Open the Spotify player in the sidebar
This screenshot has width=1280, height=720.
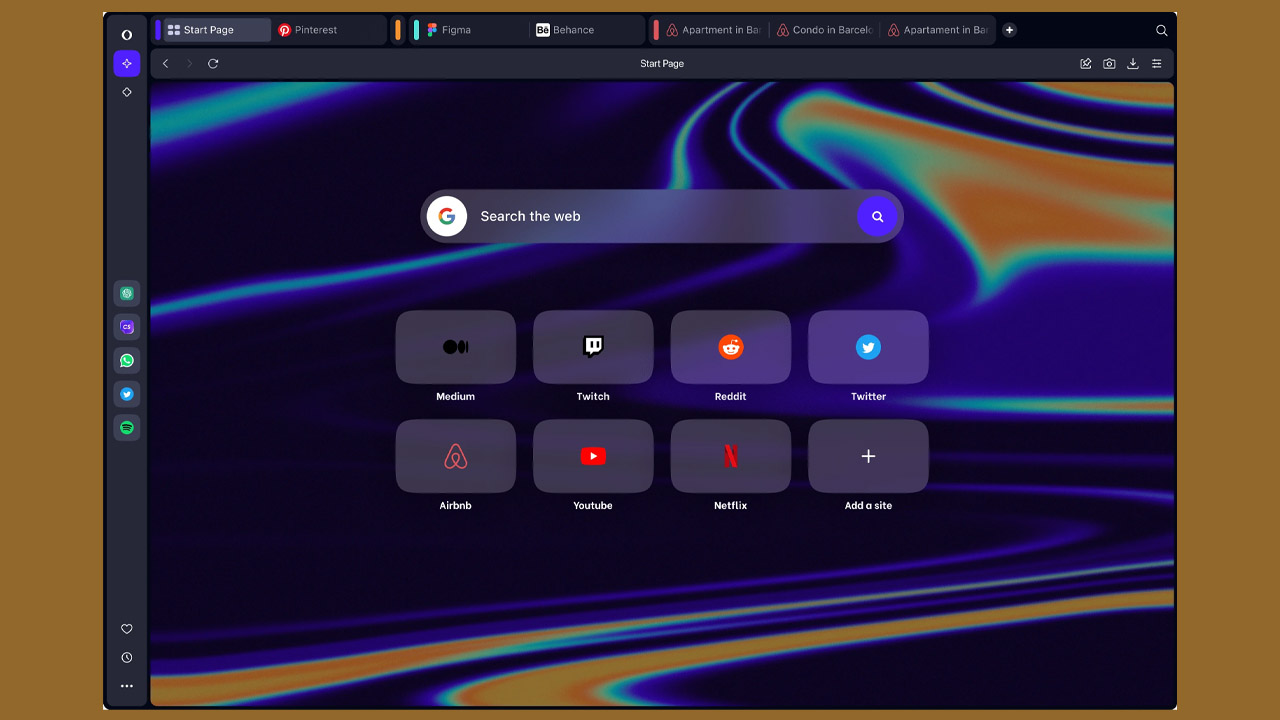pyautogui.click(x=127, y=427)
